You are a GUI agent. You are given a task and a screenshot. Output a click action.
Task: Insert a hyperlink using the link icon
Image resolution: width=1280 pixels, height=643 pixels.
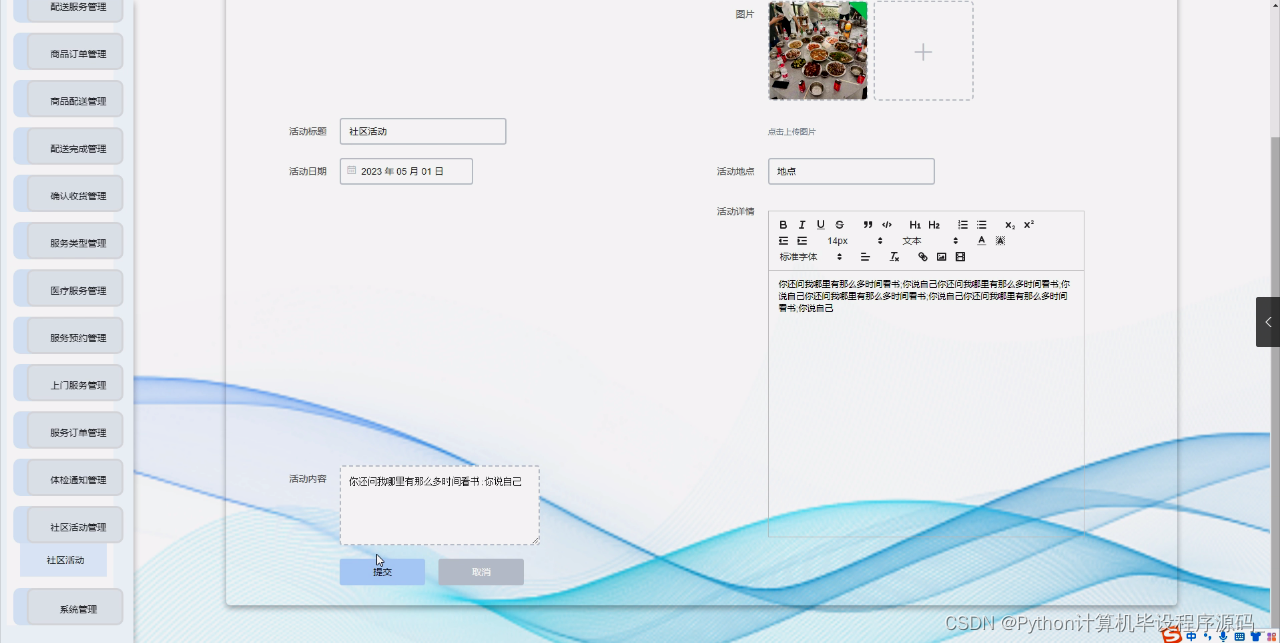pyautogui.click(x=922, y=256)
